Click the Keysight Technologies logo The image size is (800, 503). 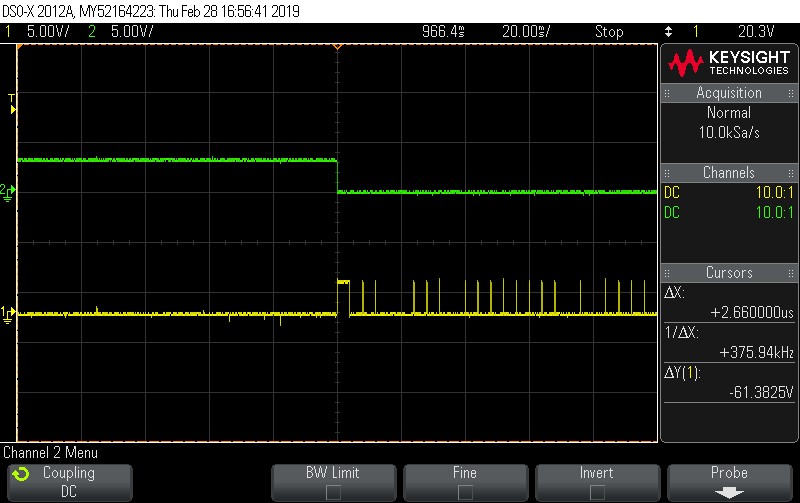pos(728,64)
